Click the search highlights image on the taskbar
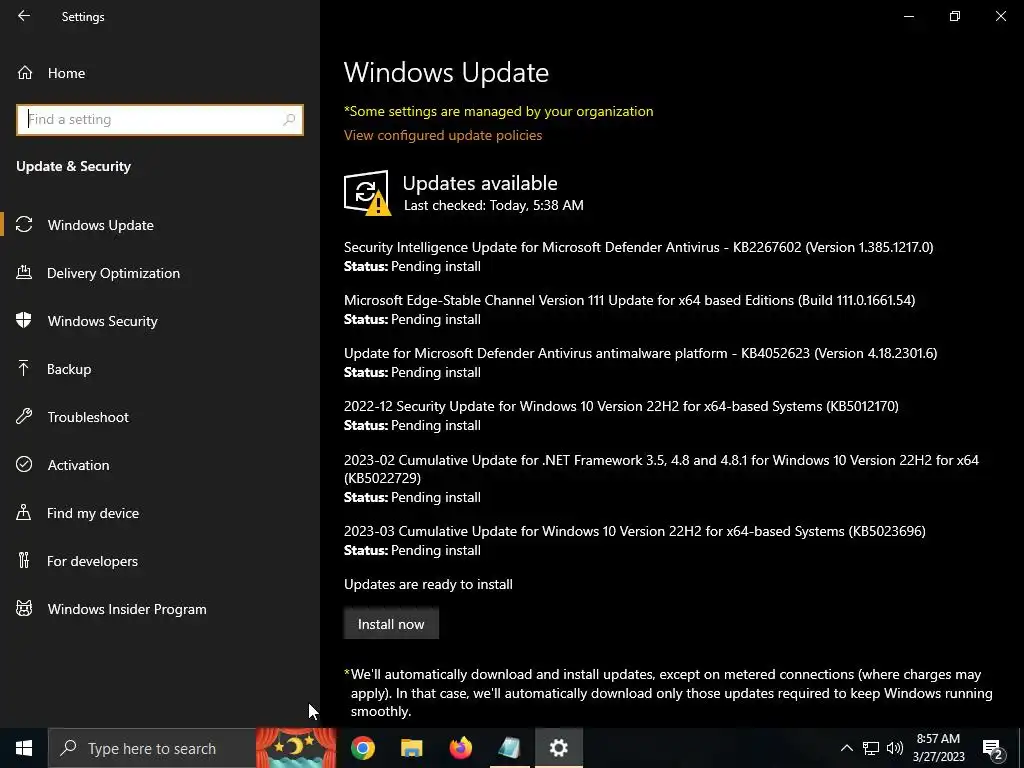1024x768 pixels. 295,748
